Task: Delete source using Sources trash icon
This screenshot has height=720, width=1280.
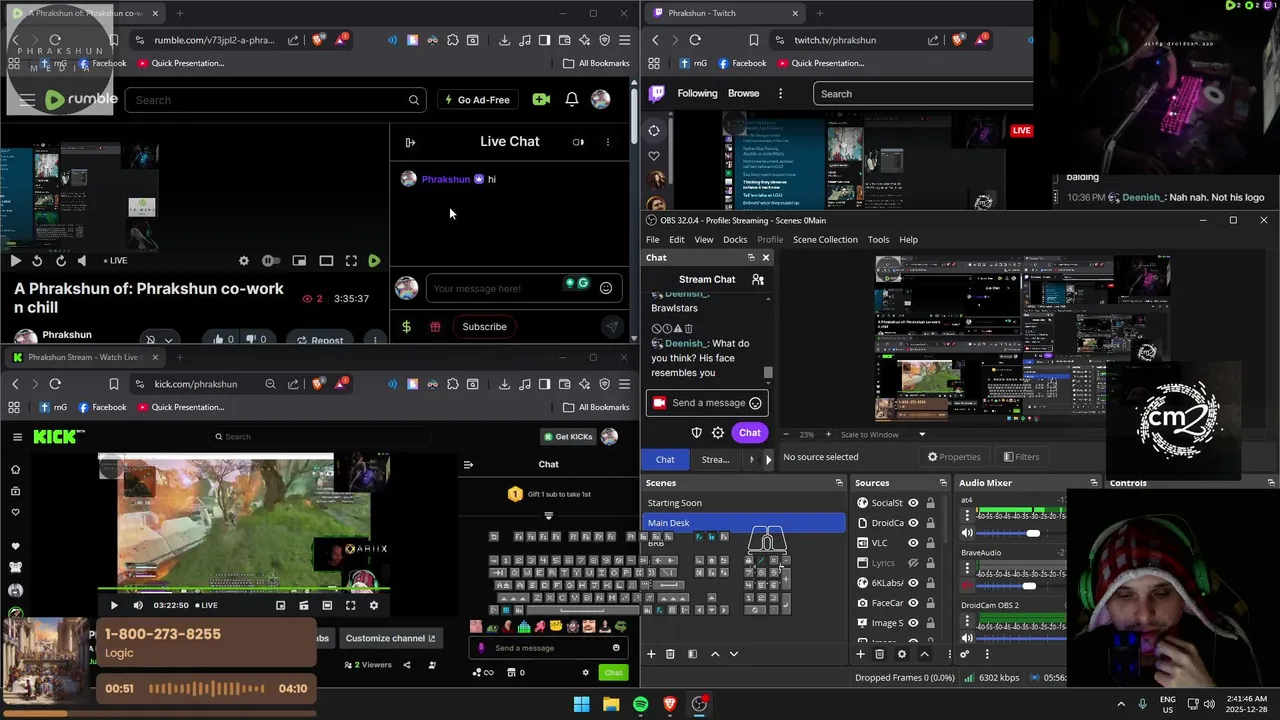Action: [x=880, y=654]
